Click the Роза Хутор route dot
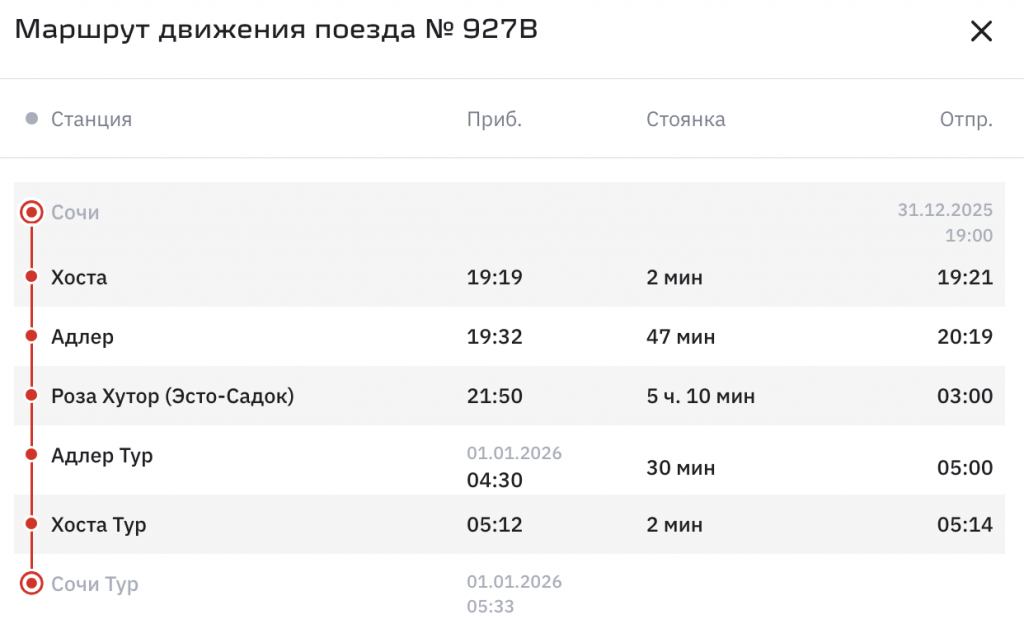Screen dimensions: 1024x638 [31, 395]
